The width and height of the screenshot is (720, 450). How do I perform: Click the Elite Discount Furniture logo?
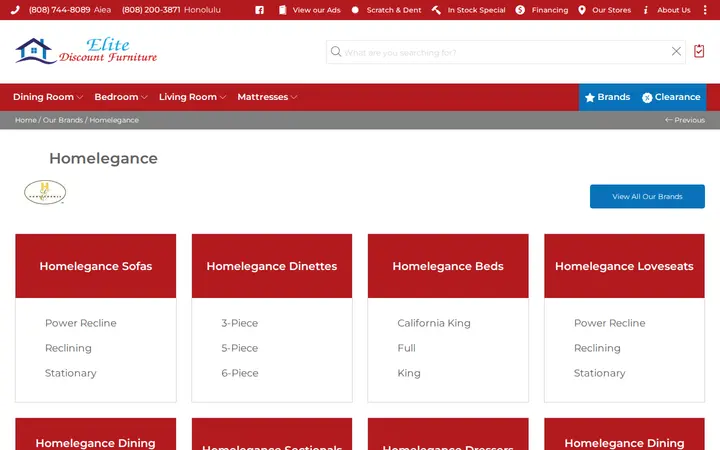pyautogui.click(x=86, y=51)
